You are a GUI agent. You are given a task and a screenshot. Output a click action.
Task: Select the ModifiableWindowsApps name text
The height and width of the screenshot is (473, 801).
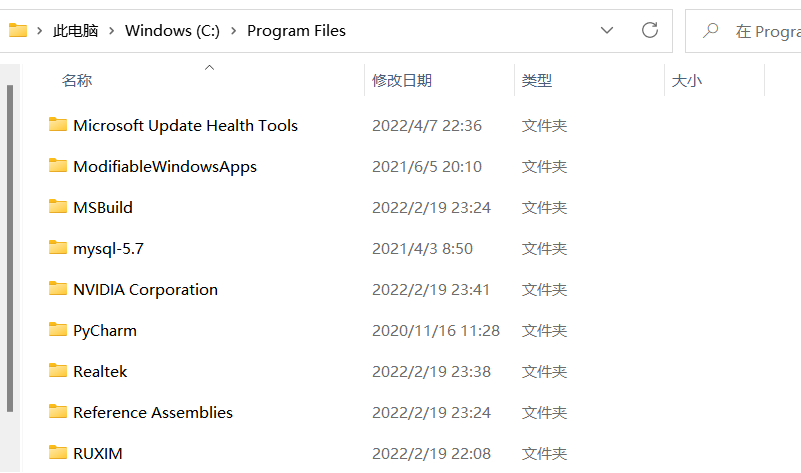[165, 167]
